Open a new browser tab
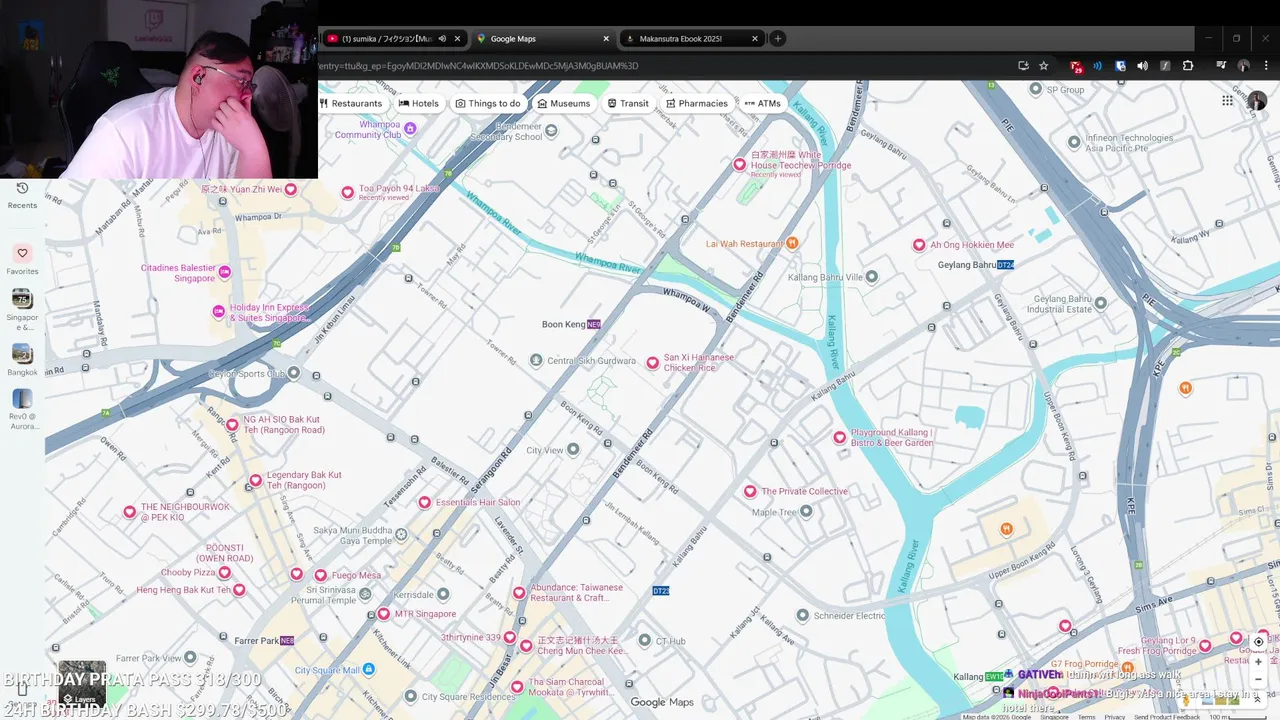 pyautogui.click(x=777, y=39)
